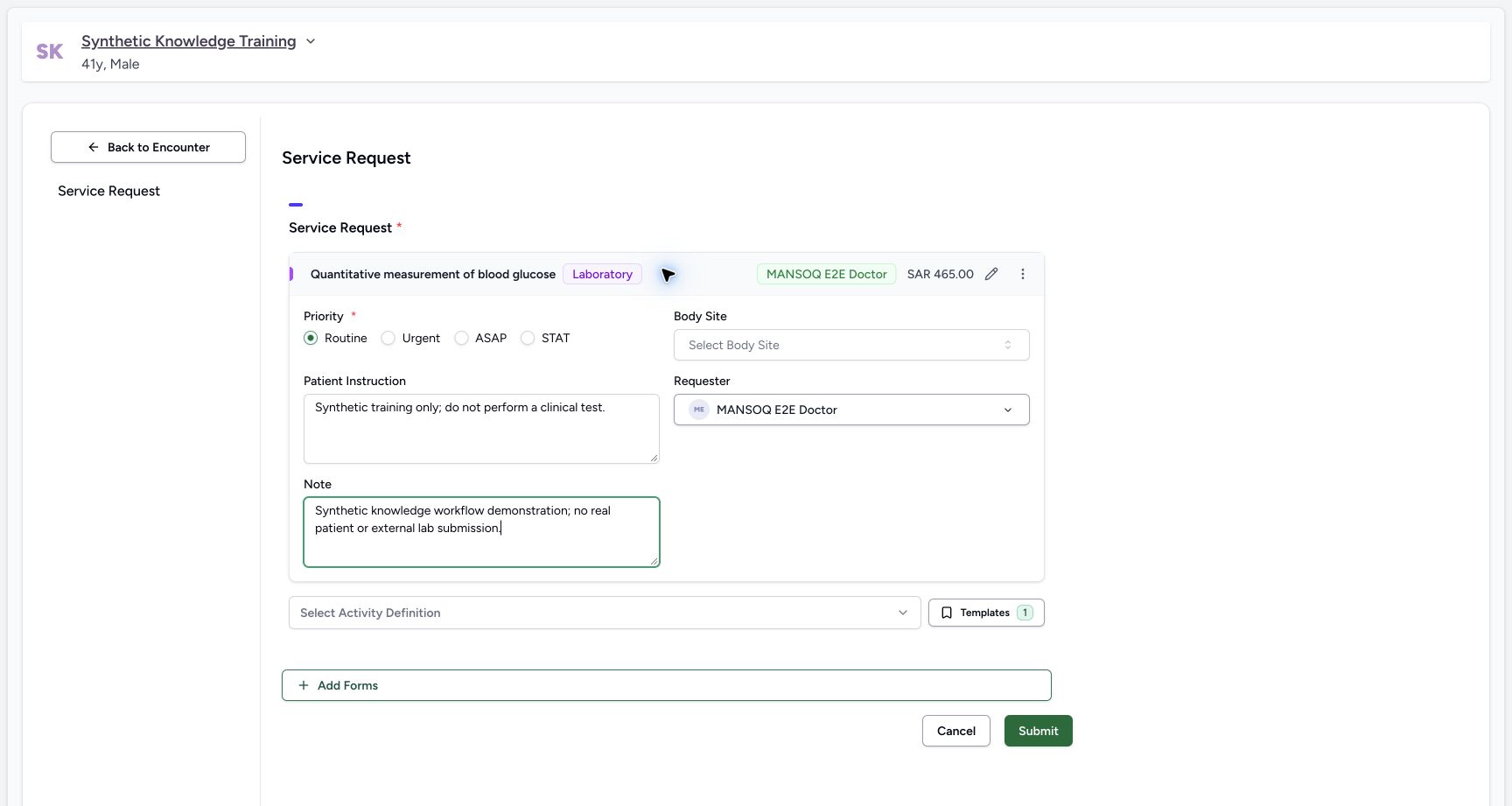
Task: Click the Templates button
Action: click(986, 613)
